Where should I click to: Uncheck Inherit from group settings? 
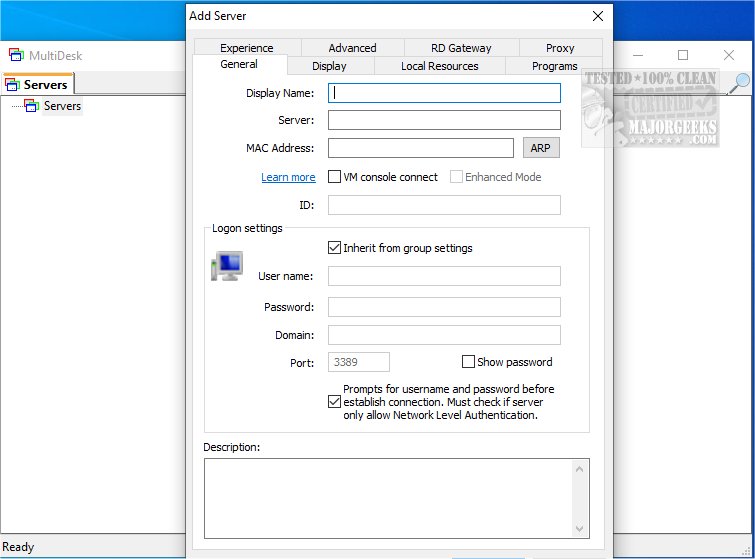pos(335,248)
